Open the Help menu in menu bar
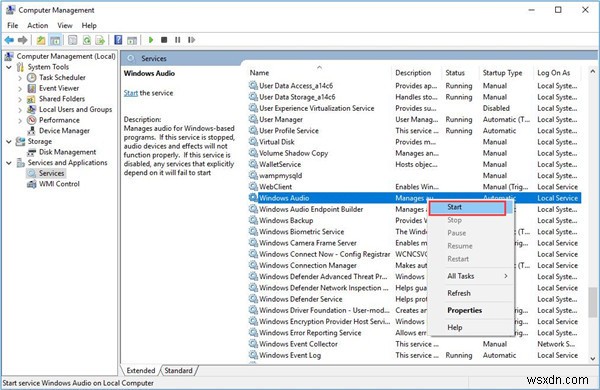The height and width of the screenshot is (390, 600). [x=89, y=26]
